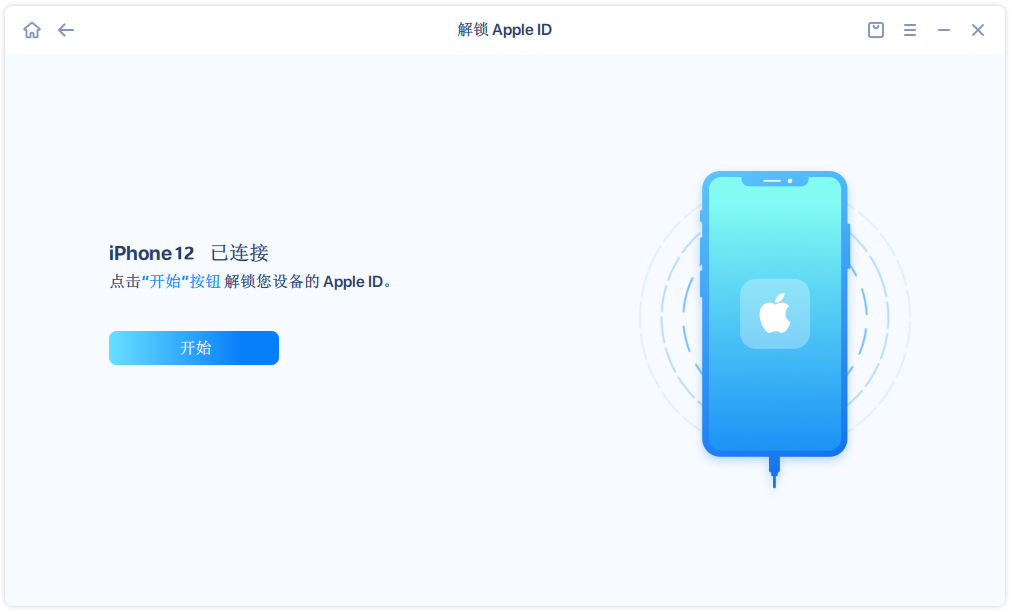The height and width of the screenshot is (611, 1010).
Task: Click the 解锁您设备的 Apple ID instruction text
Action: (304, 281)
